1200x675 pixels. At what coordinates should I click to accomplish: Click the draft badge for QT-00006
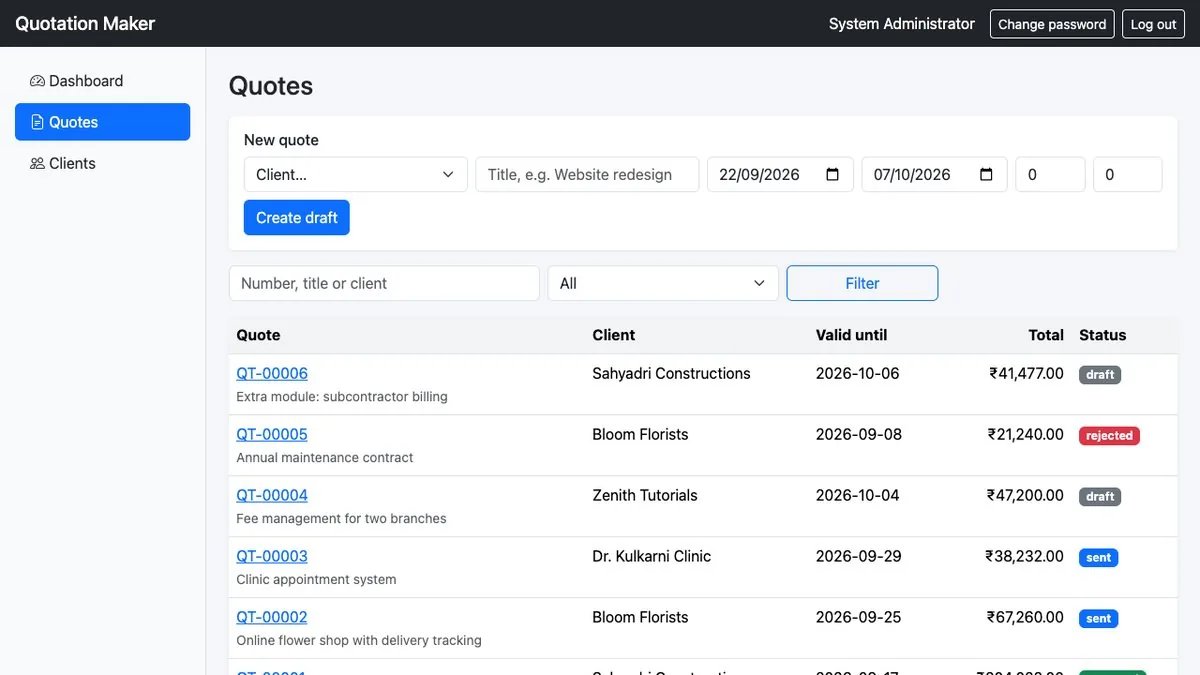click(x=1100, y=375)
